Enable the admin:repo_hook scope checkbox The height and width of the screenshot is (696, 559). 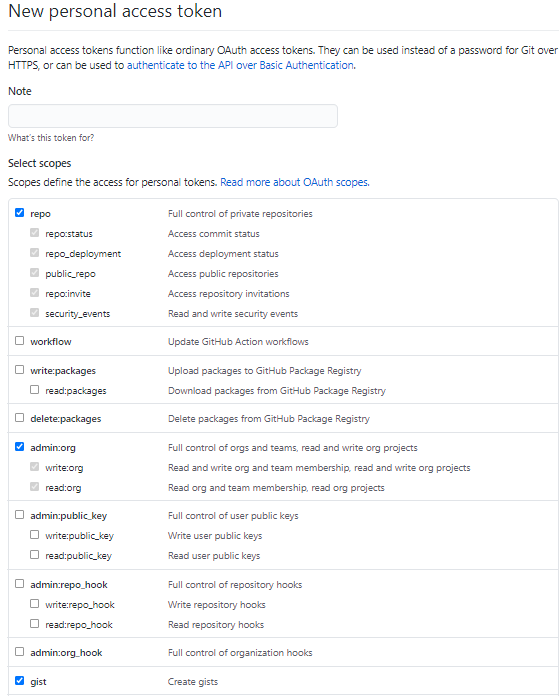coord(20,584)
